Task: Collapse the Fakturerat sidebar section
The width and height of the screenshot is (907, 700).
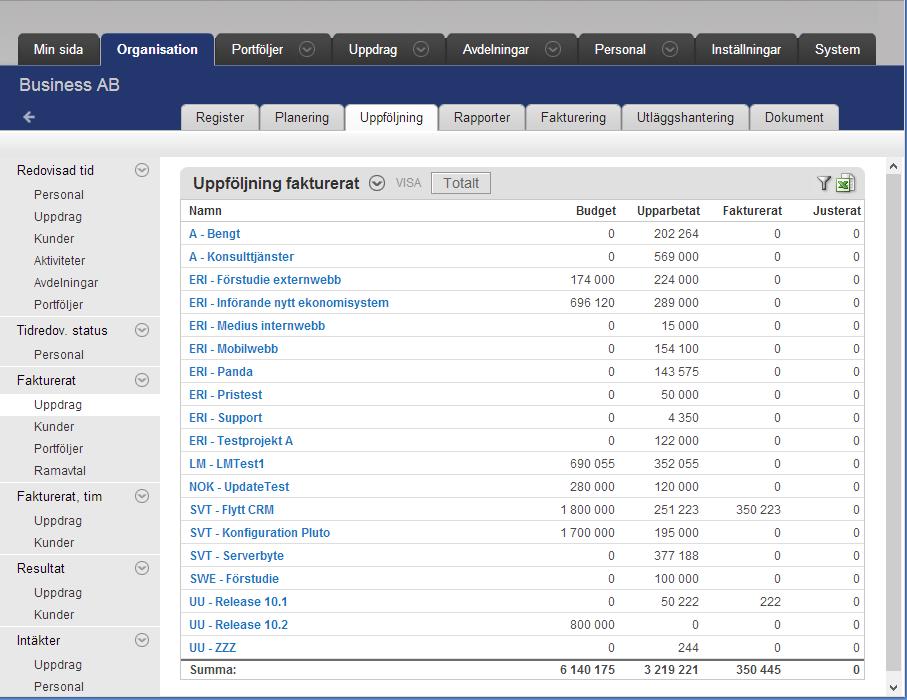Action: (142, 380)
